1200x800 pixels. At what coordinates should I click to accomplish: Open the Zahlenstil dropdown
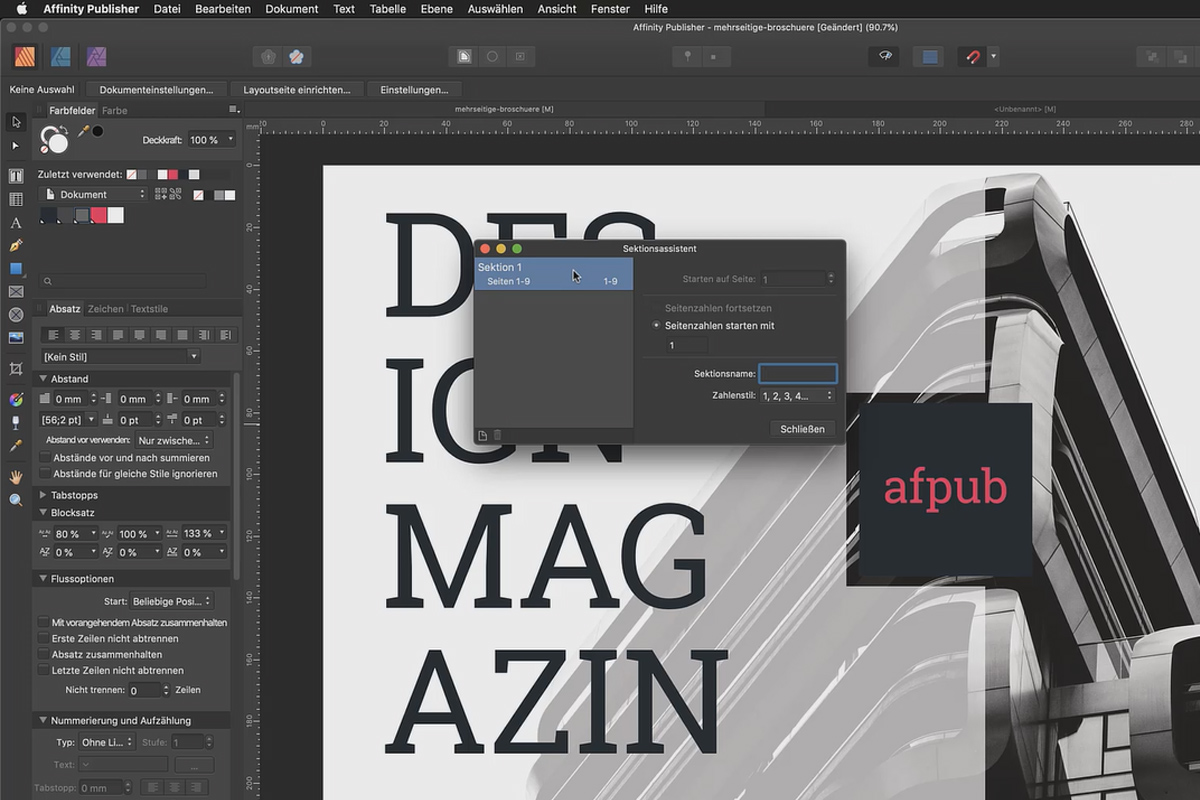(798, 395)
